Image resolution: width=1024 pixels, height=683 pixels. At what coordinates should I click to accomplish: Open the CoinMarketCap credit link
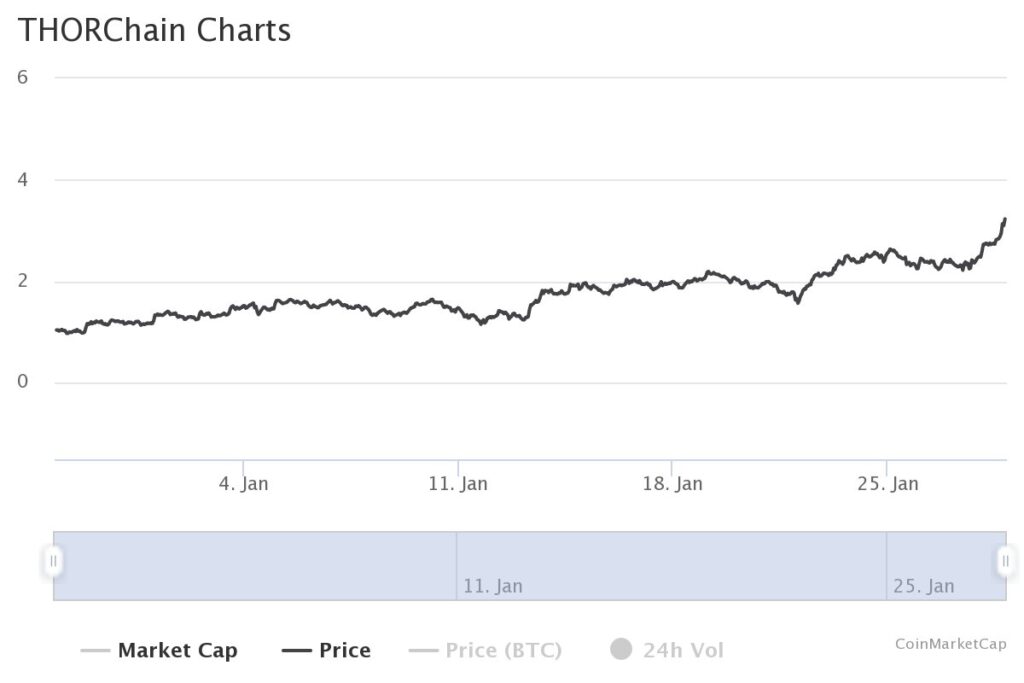tap(950, 644)
